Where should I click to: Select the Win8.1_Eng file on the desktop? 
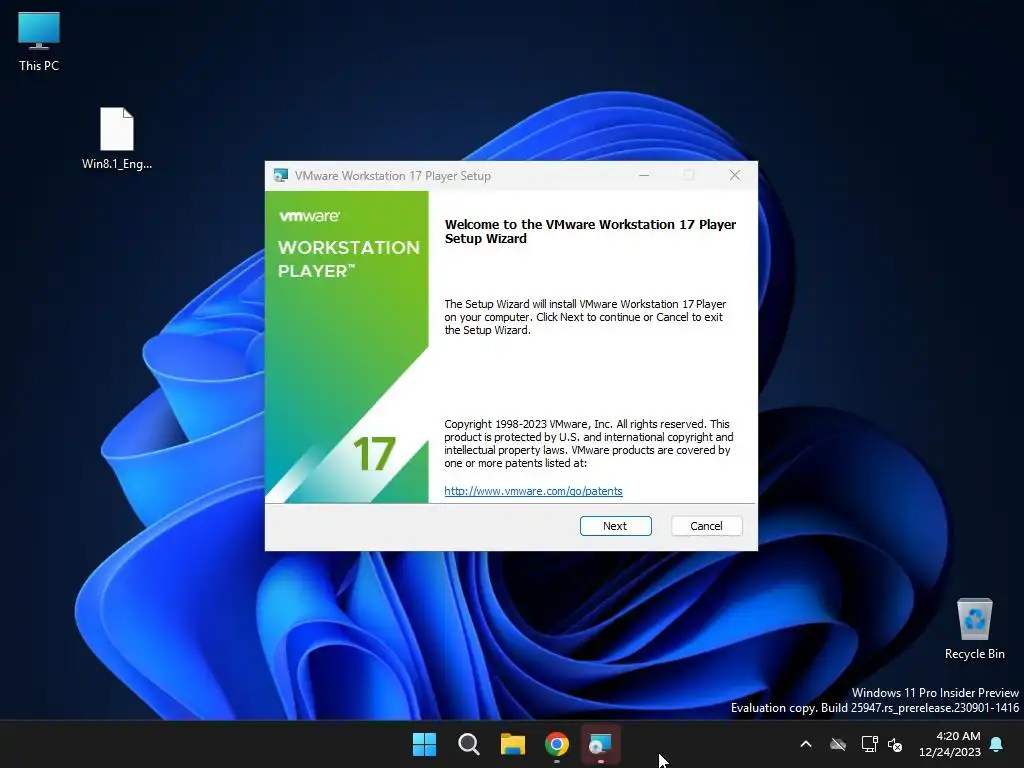pyautogui.click(x=117, y=138)
